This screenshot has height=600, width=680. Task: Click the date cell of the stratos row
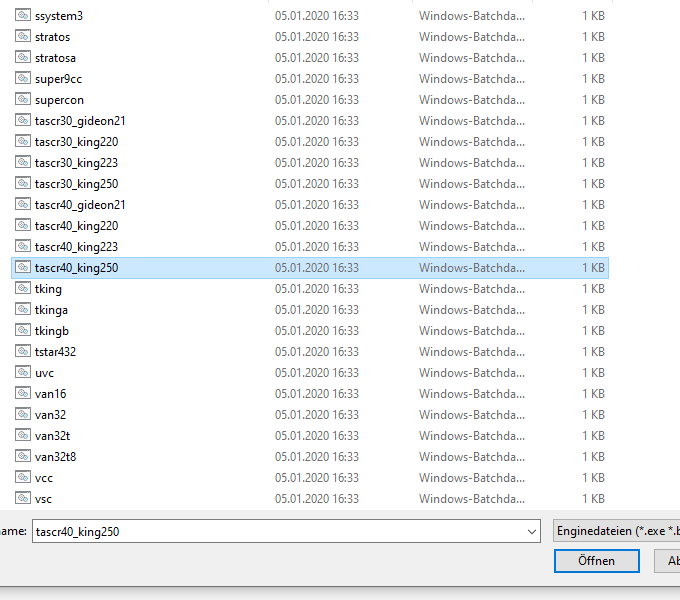click(x=317, y=37)
